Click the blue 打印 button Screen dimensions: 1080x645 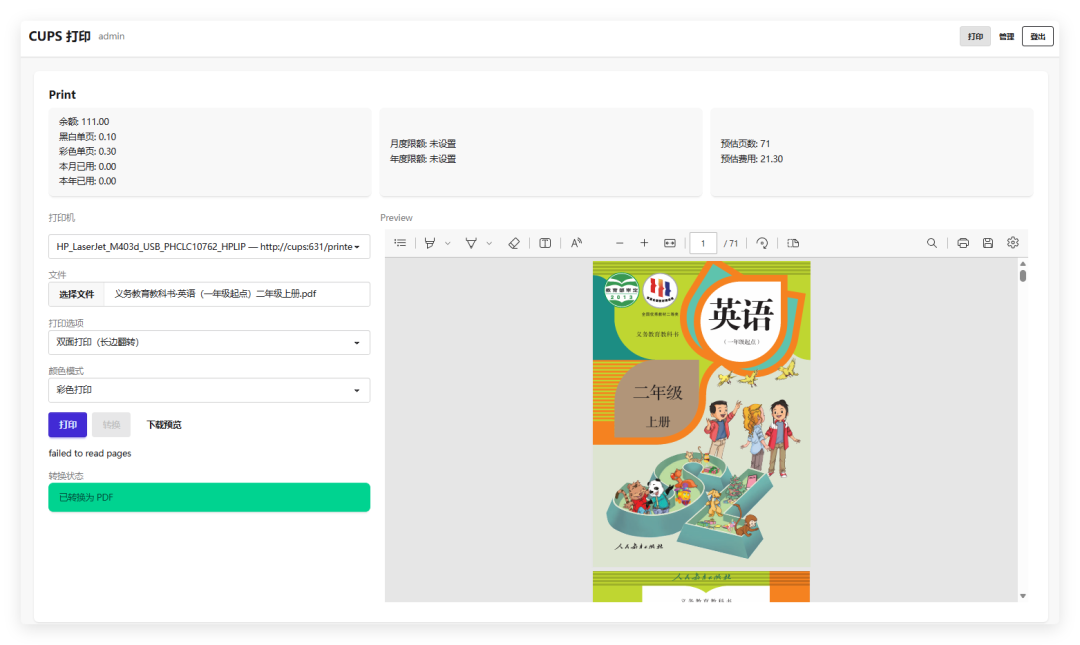(x=68, y=424)
